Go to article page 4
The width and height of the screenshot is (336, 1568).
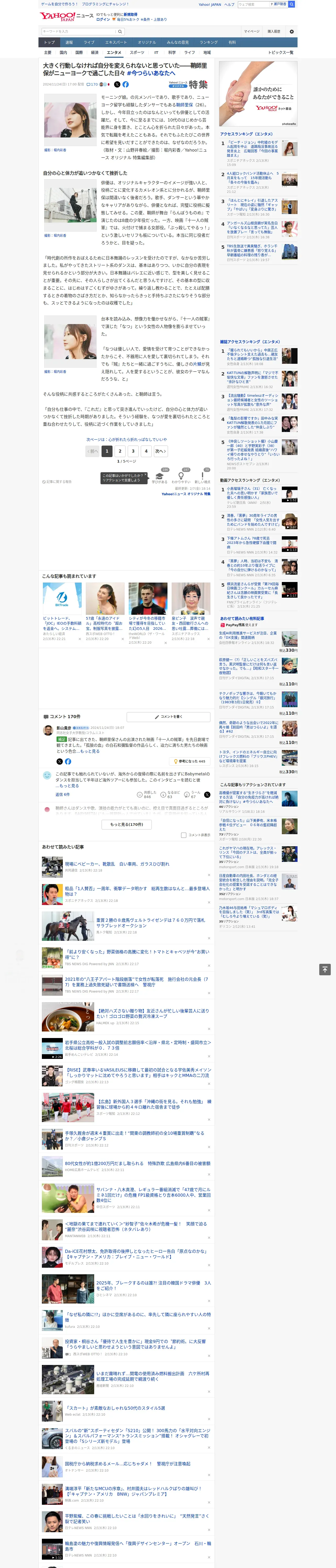tap(146, 451)
